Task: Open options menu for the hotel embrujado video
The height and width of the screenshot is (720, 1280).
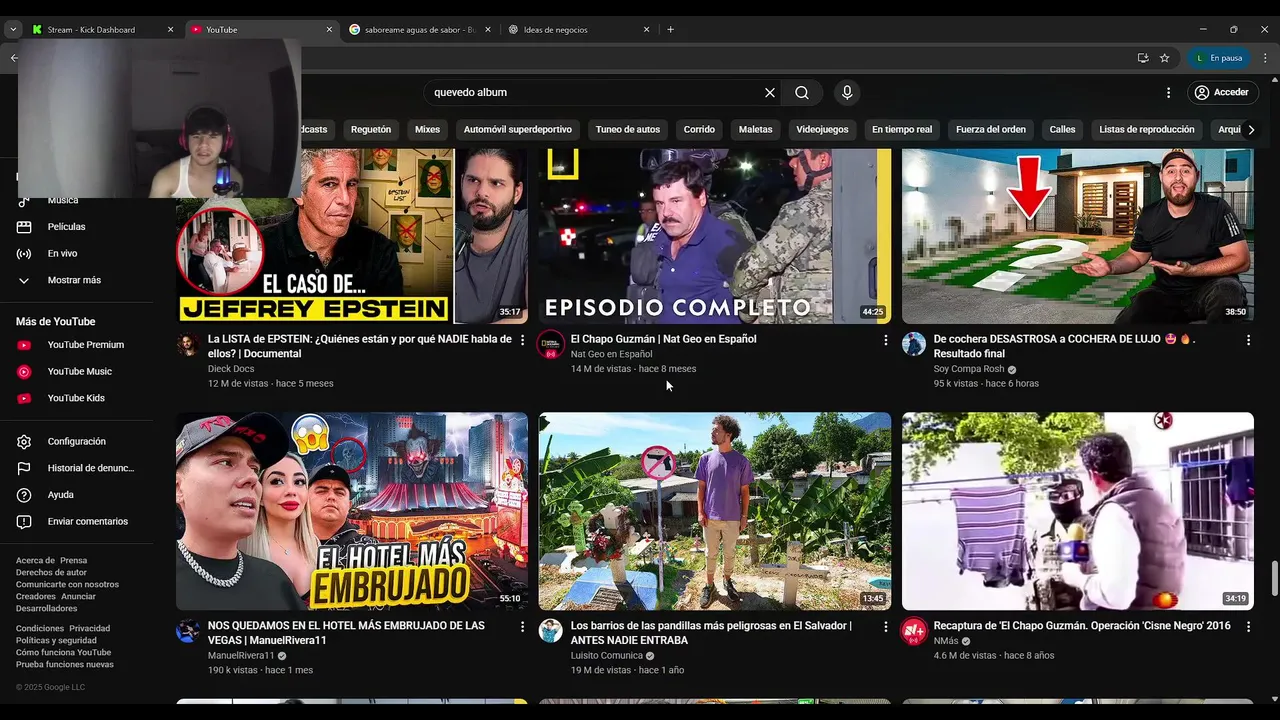Action: pos(522,626)
